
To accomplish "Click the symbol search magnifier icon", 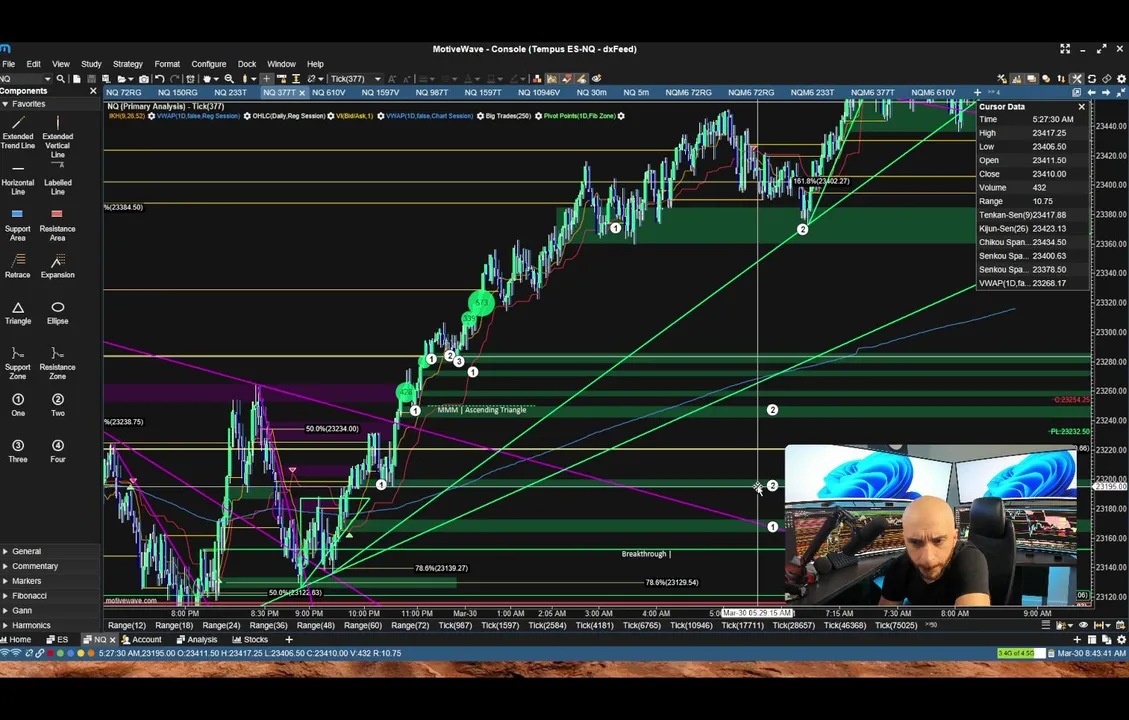I will pyautogui.click(x=60, y=78).
